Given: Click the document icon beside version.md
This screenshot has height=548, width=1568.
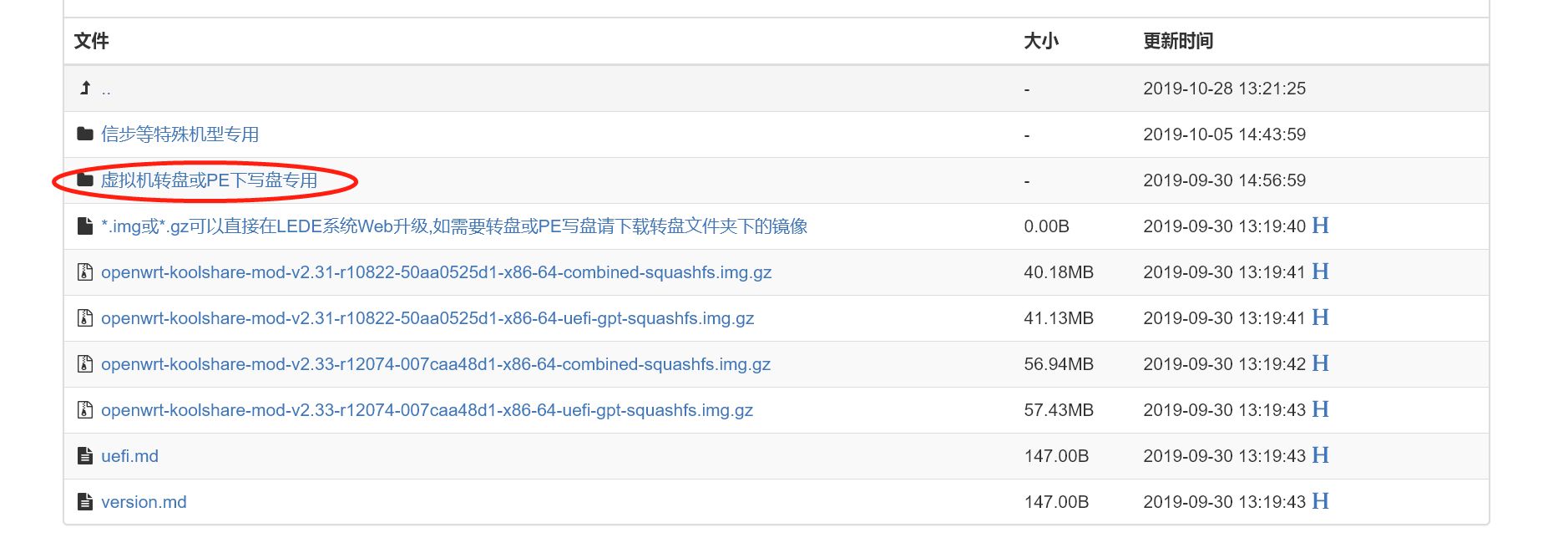Looking at the screenshot, I should [85, 501].
